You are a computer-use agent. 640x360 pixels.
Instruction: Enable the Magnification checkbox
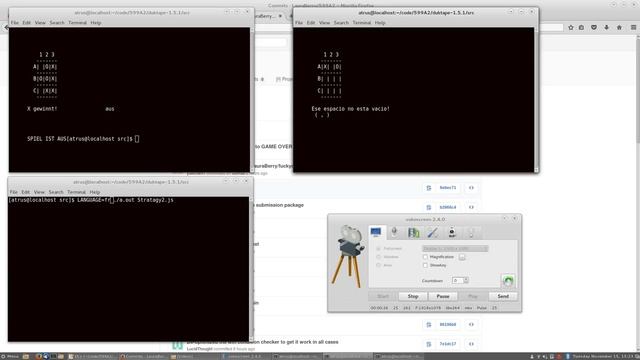[425, 257]
